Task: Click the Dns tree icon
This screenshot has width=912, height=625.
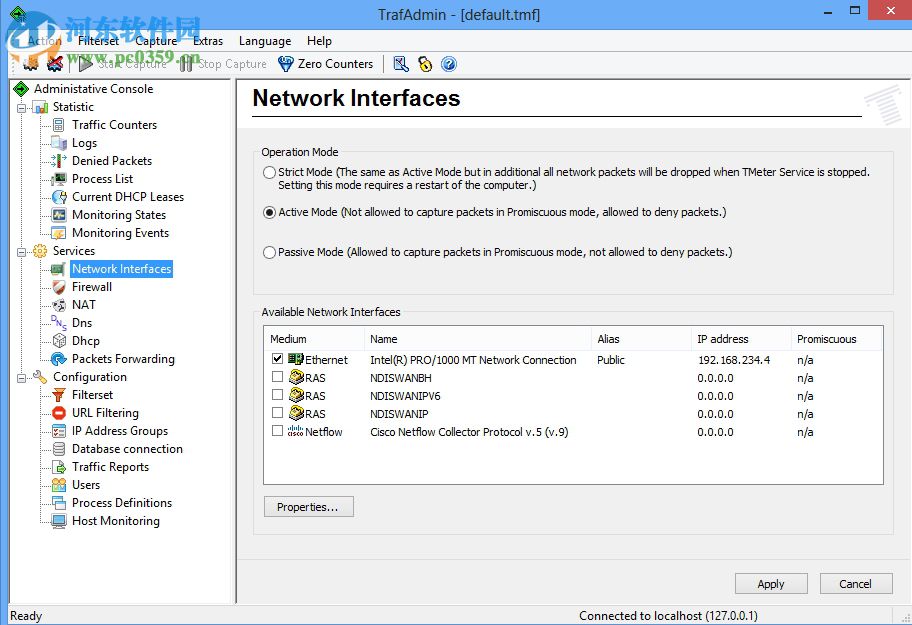Action: 59,323
